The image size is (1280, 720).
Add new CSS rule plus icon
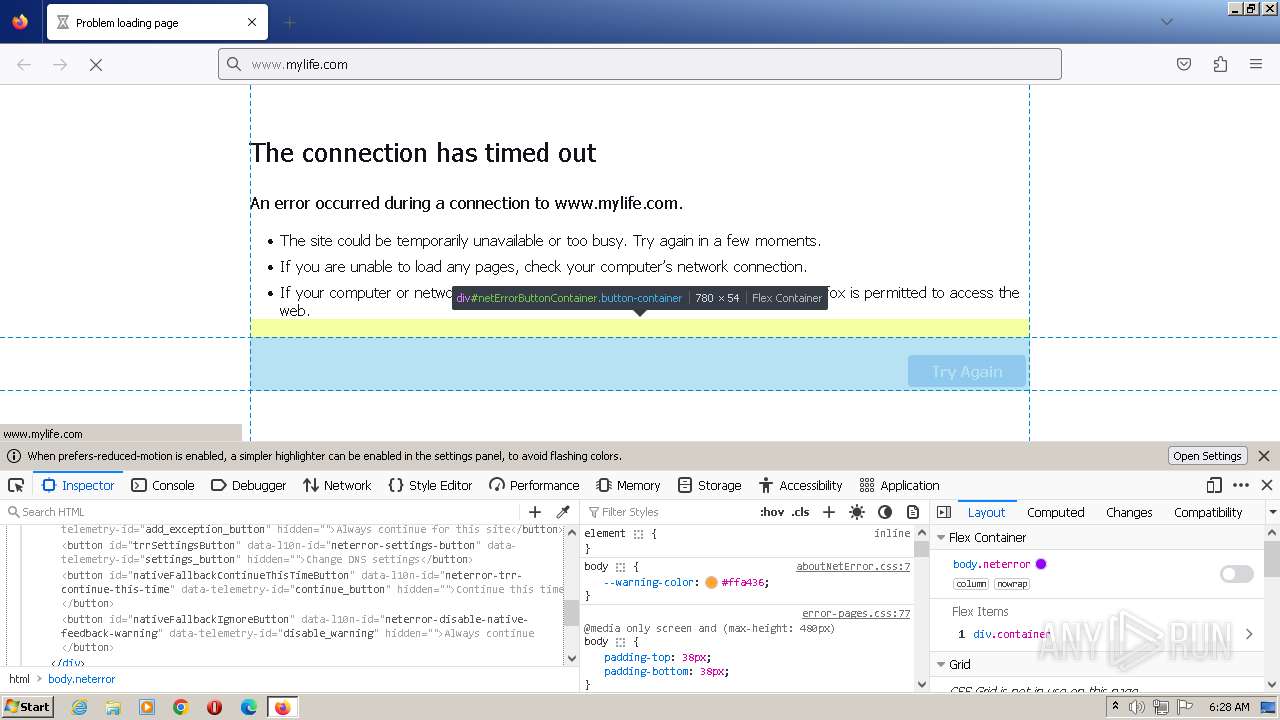click(x=829, y=512)
